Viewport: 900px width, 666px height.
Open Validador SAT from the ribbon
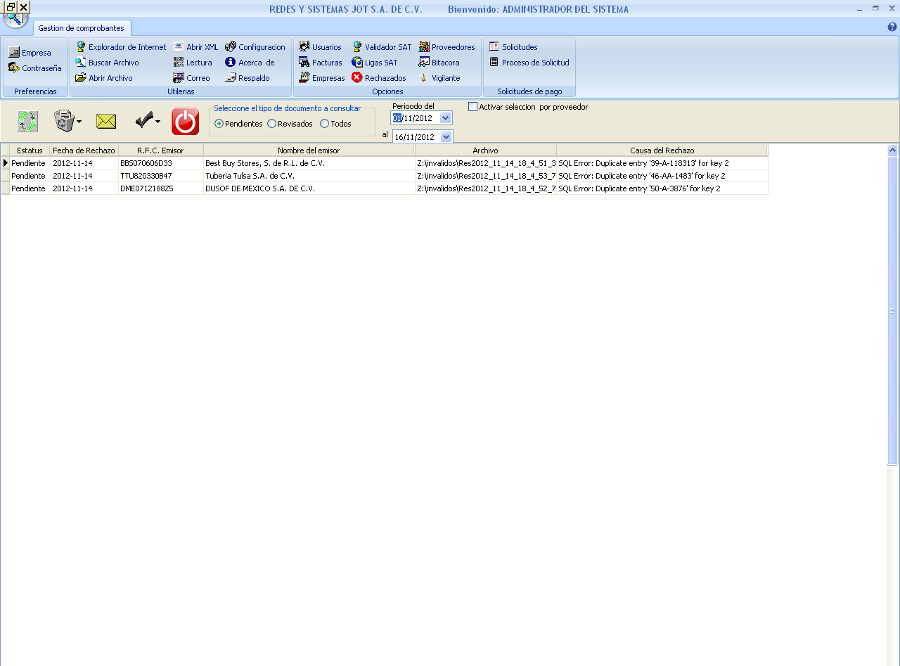pos(381,47)
